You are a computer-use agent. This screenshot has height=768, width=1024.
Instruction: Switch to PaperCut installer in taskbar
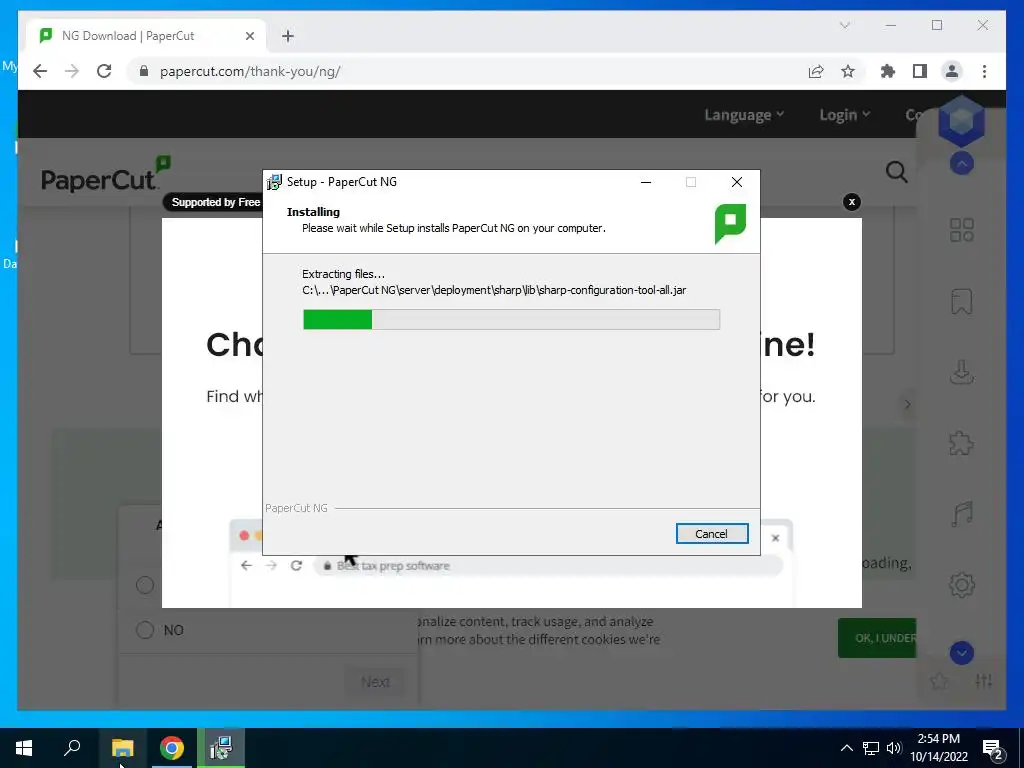click(221, 748)
